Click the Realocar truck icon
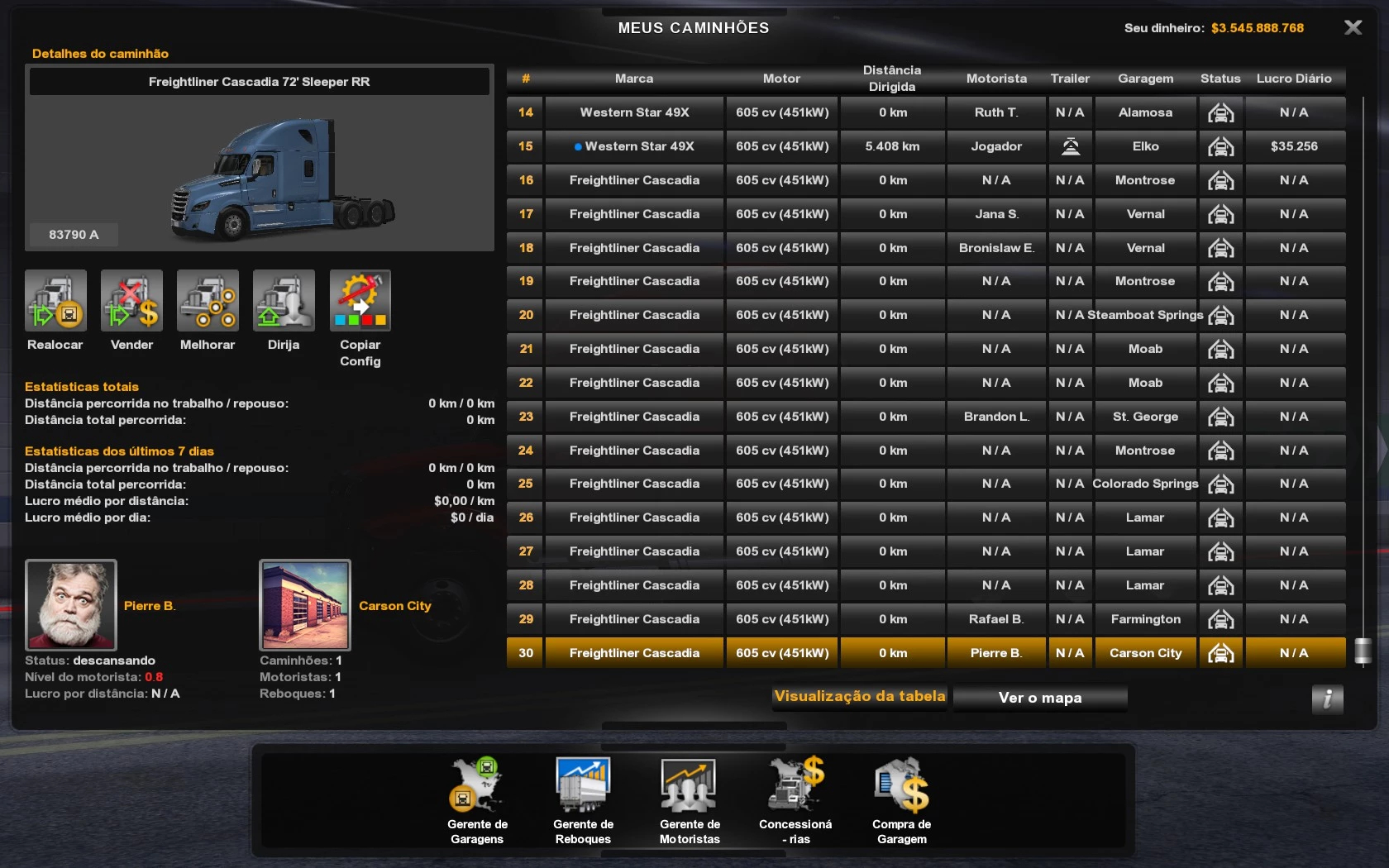This screenshot has width=1389, height=868. coord(55,300)
